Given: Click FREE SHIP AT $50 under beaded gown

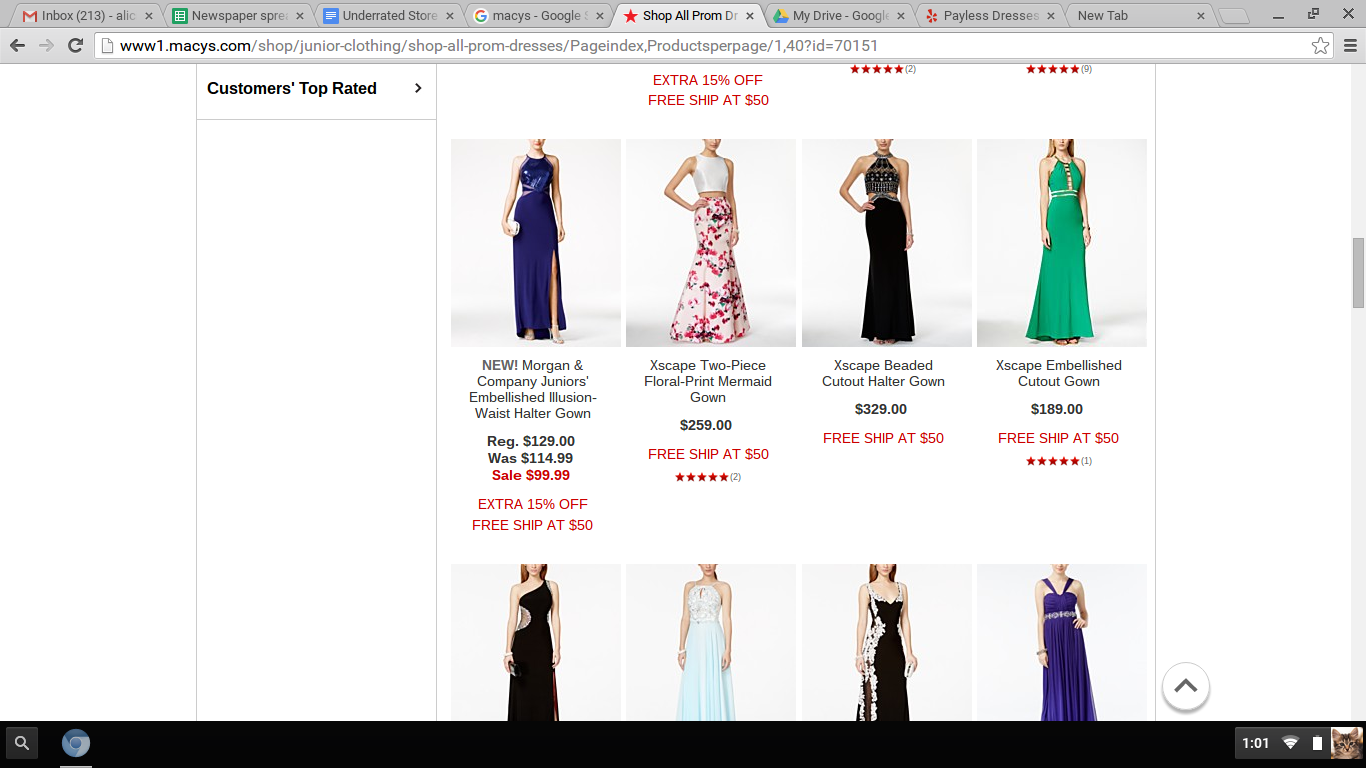Looking at the screenshot, I should pyautogui.click(x=883, y=438).
